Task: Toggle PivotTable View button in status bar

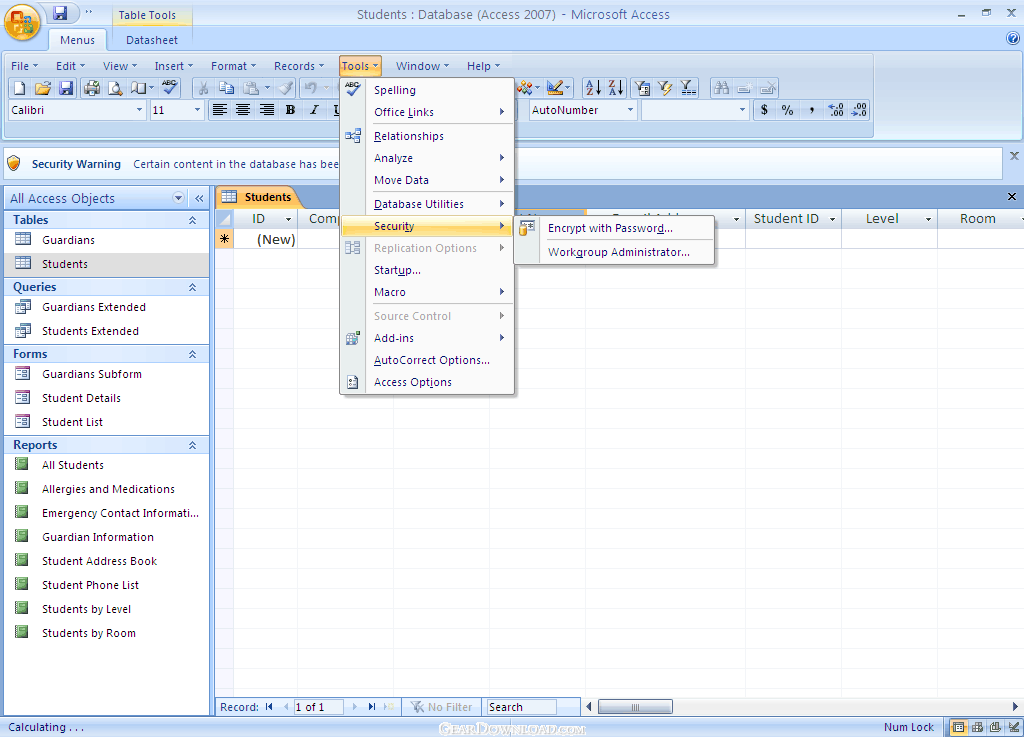Action: pos(977,727)
